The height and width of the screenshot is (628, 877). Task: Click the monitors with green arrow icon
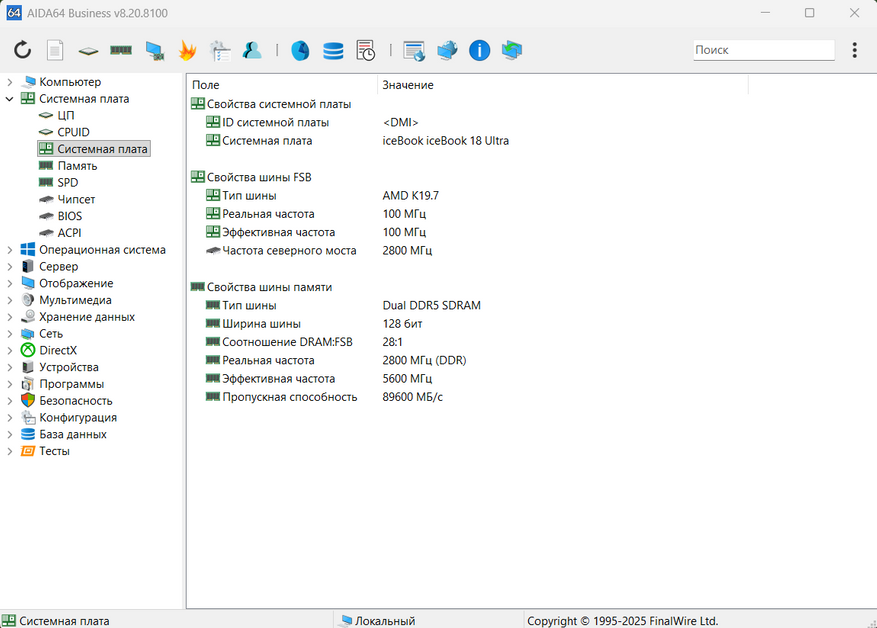coord(512,50)
